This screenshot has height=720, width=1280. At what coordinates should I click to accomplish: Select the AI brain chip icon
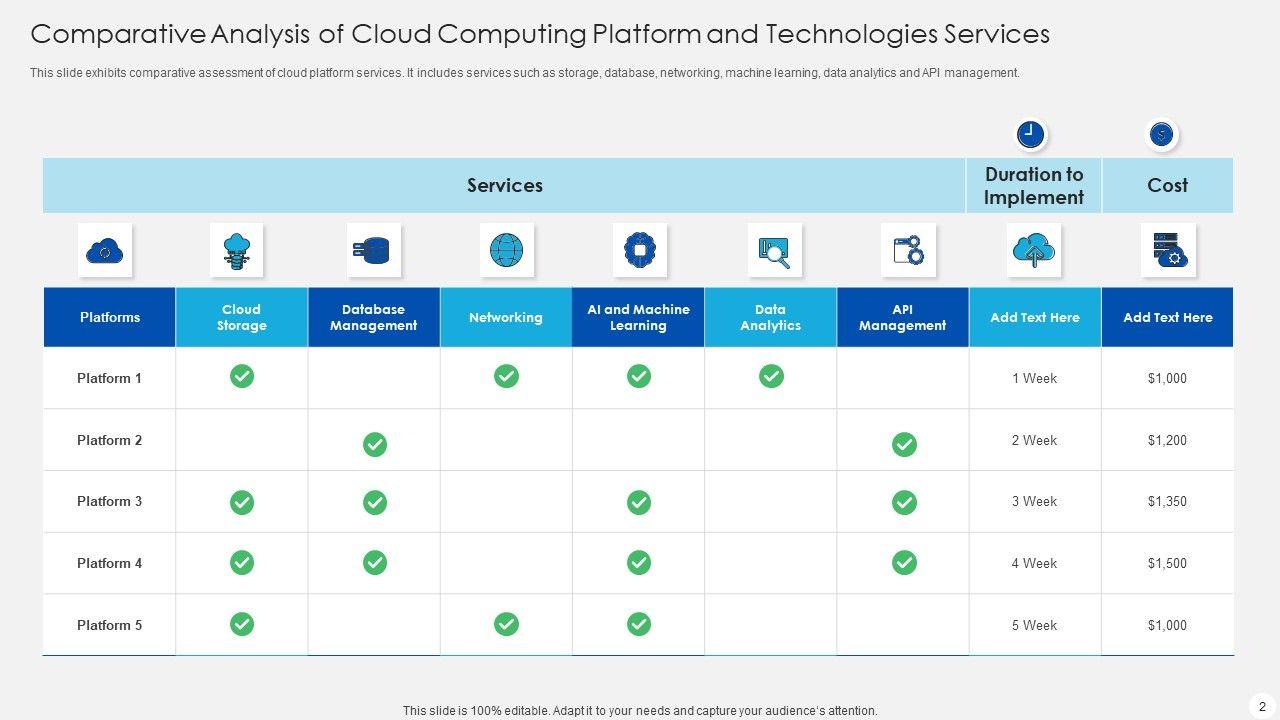639,250
